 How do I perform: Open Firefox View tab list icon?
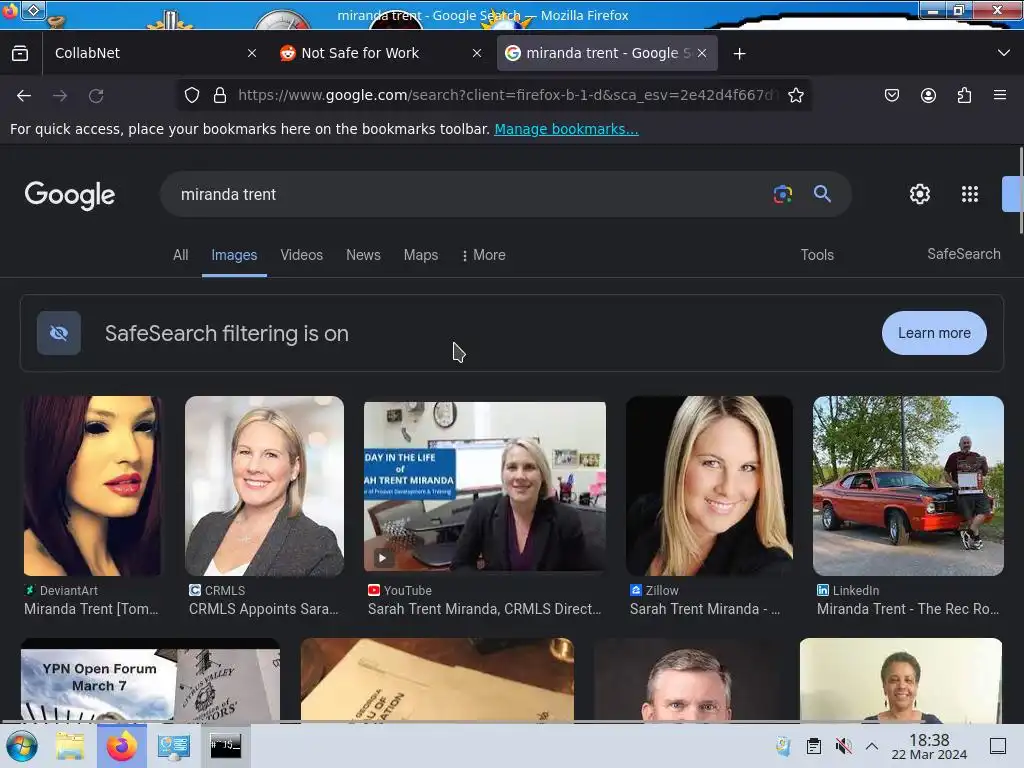point(20,53)
